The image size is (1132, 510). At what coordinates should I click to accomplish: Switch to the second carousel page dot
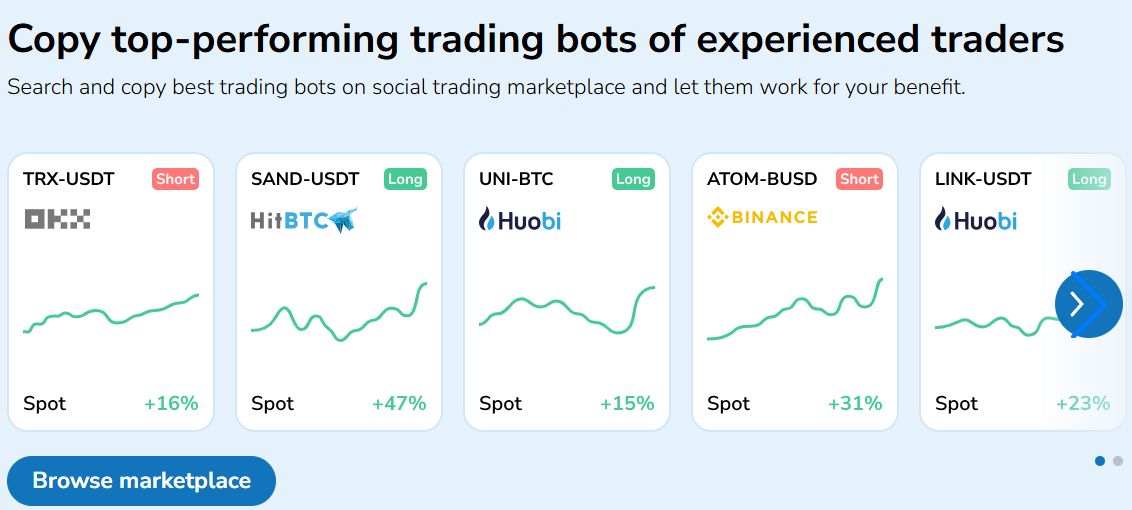pyautogui.click(x=1118, y=461)
